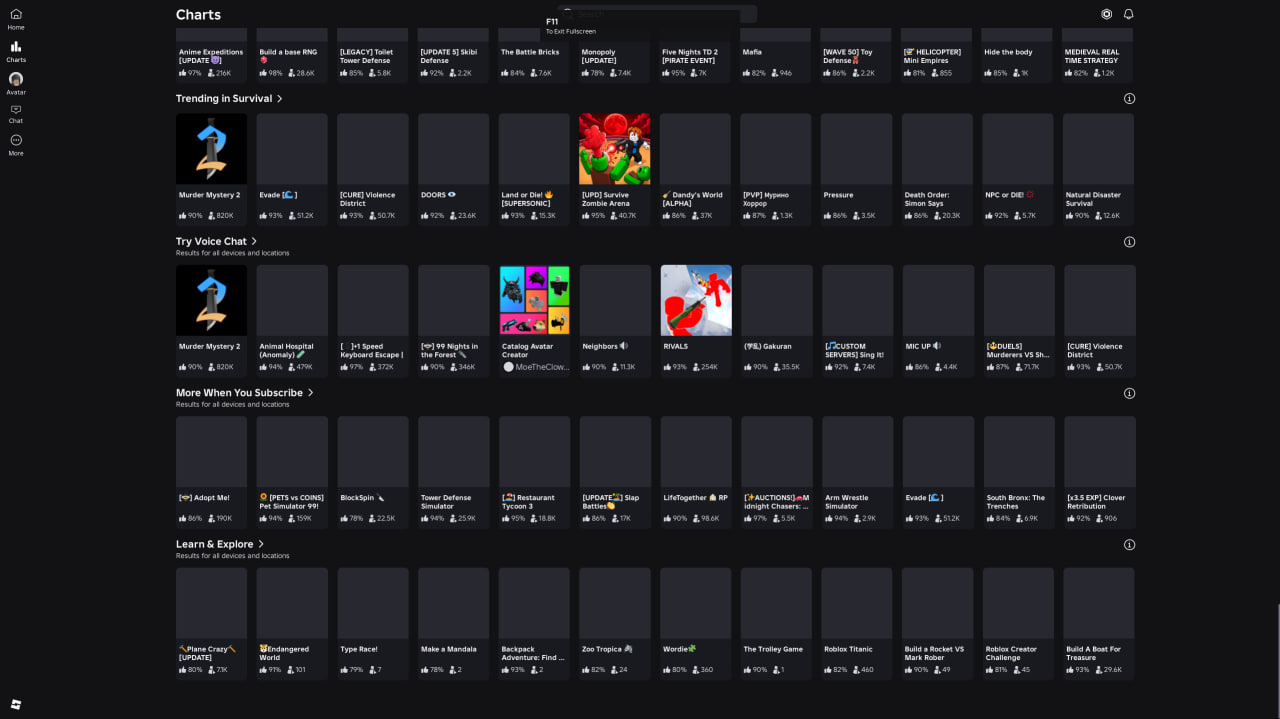Image resolution: width=1280 pixels, height=719 pixels.
Task: Expand the Try Voice Chat chevron
Action: (x=254, y=241)
